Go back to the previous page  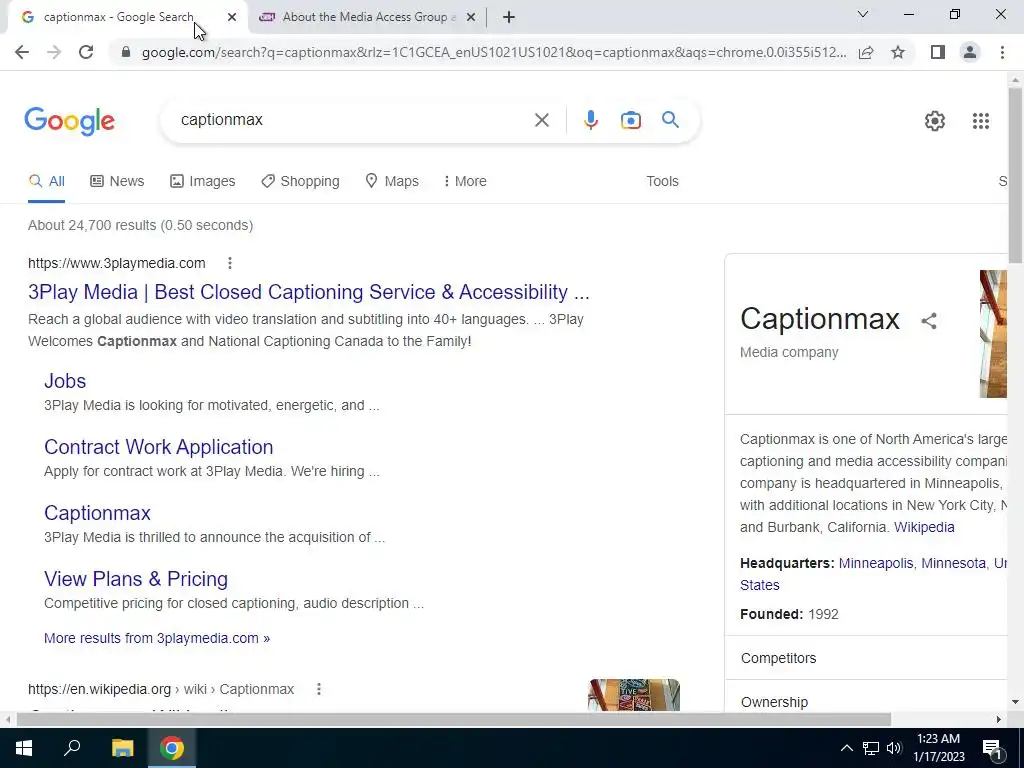click(22, 52)
